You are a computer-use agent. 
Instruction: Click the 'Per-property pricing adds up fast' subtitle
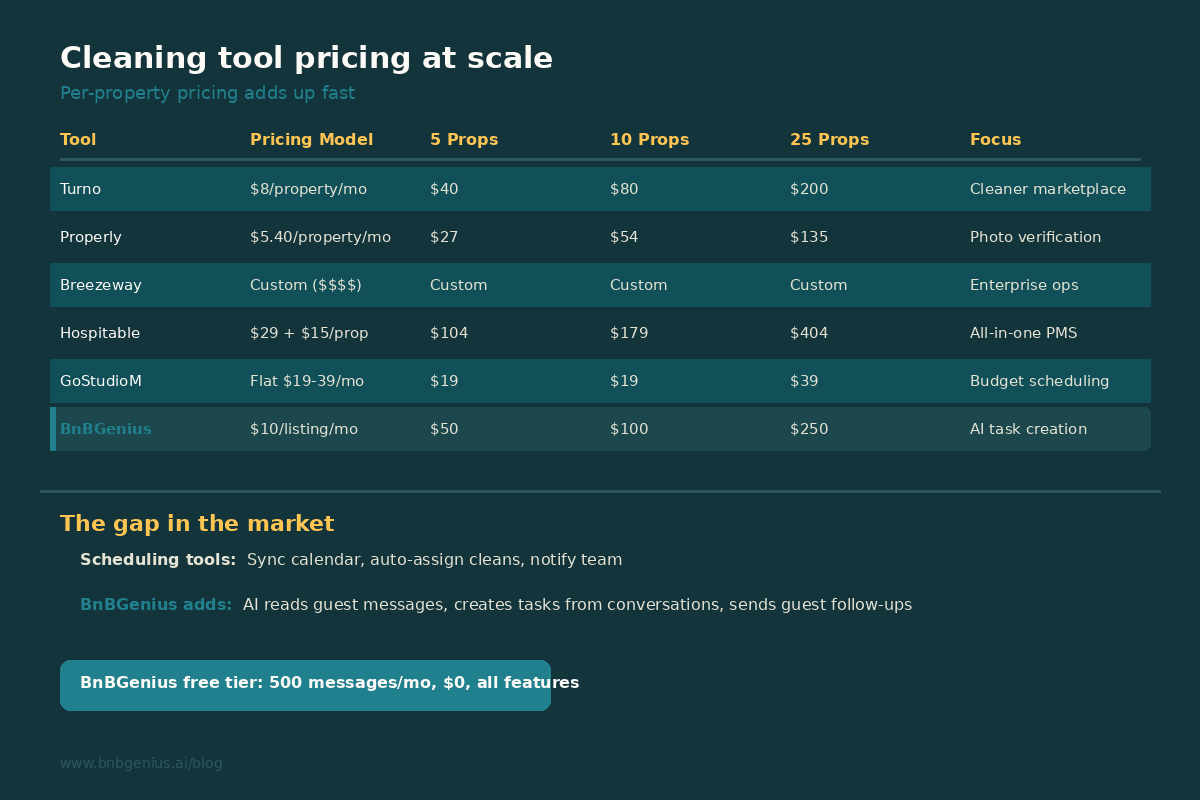coord(207,94)
